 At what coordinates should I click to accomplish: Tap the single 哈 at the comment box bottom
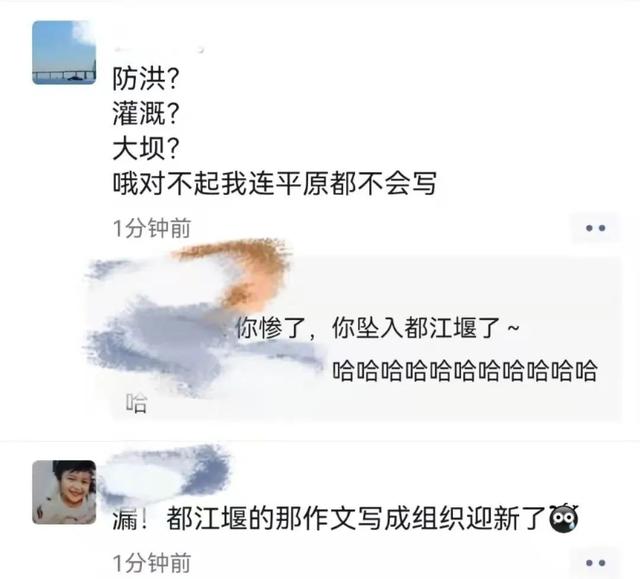point(136,403)
